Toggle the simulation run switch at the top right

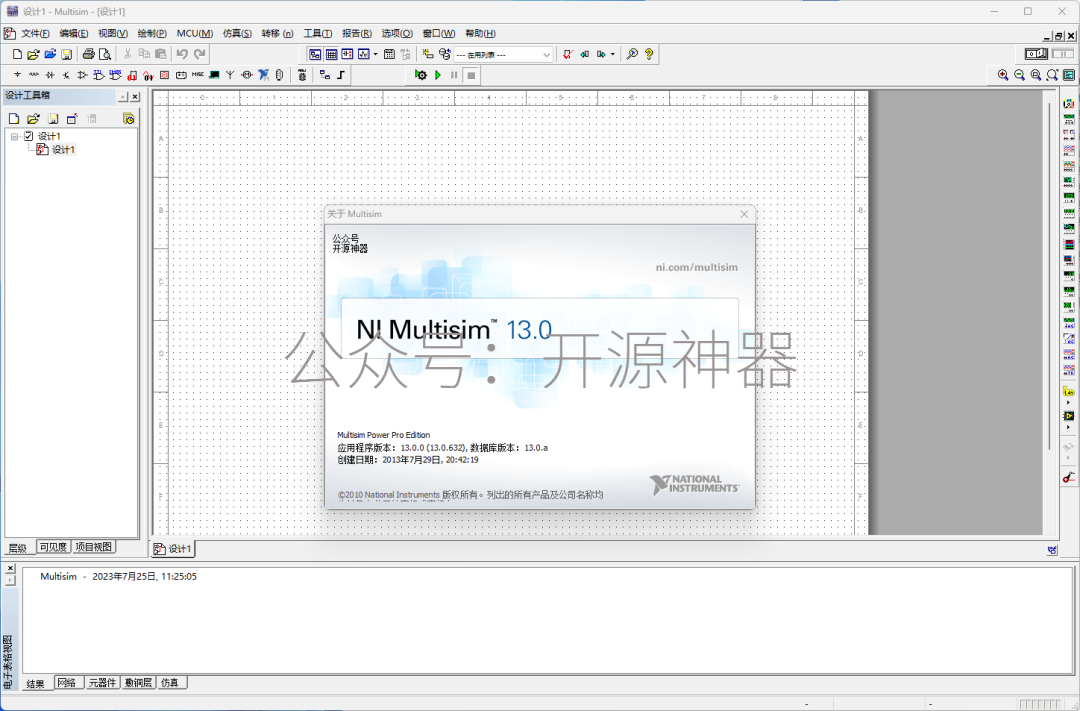point(1036,53)
